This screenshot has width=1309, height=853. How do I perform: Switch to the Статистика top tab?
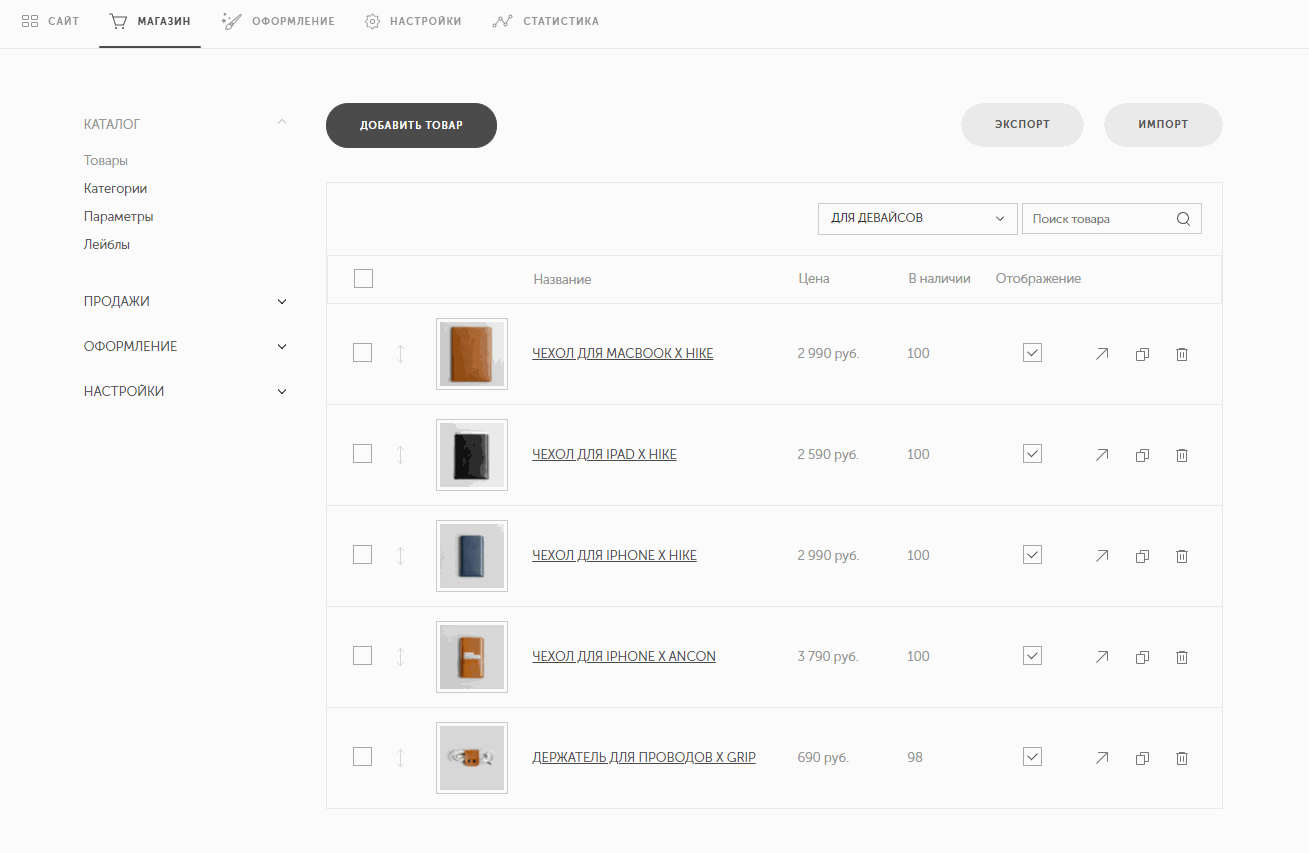point(546,21)
